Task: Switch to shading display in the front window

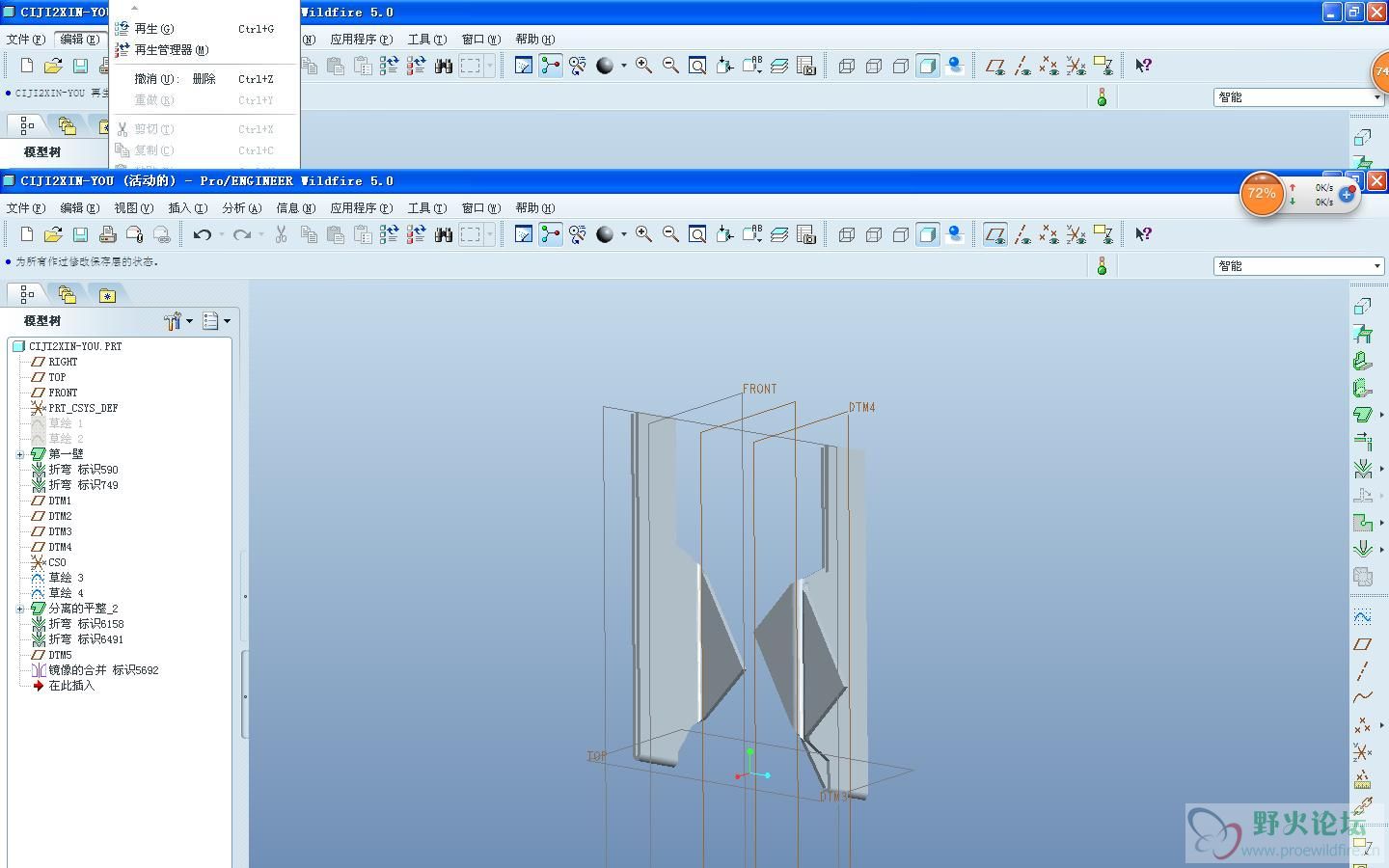Action: point(928,234)
